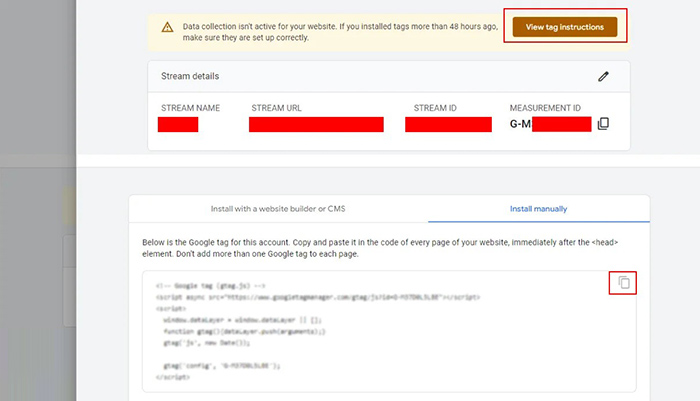This screenshot has width=700, height=401.
Task: Select the Install manually tab
Action: 538,209
